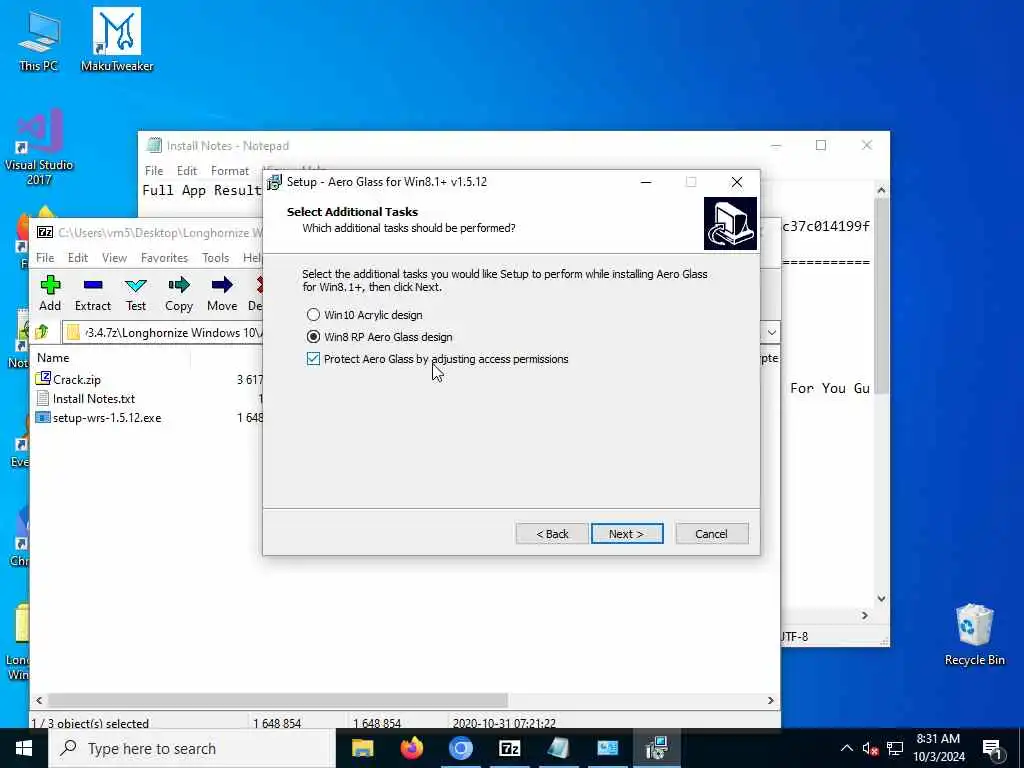Switch to Notepad taskbar button

coord(558,748)
